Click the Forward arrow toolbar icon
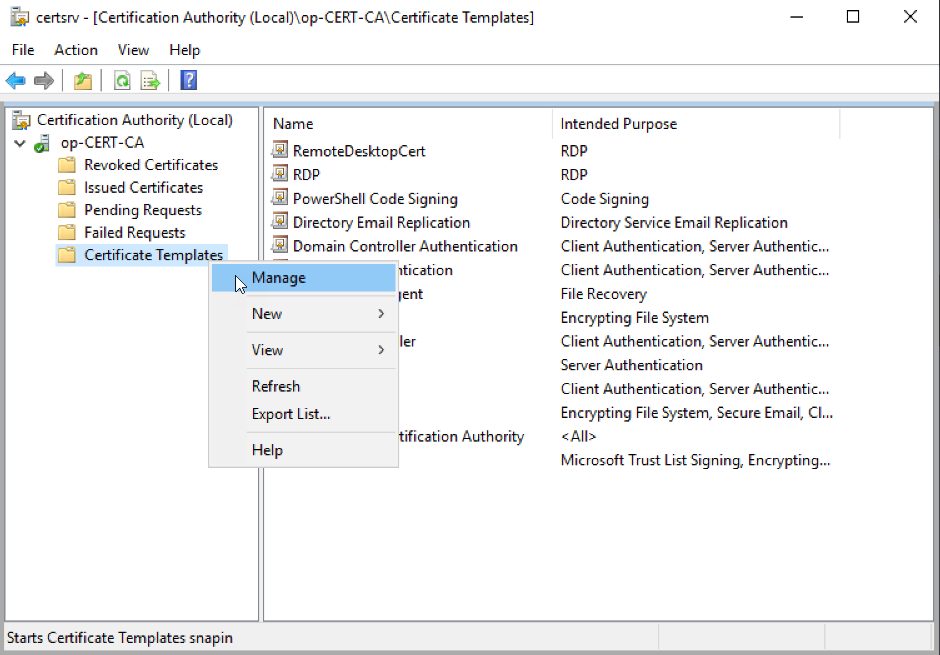The image size is (940, 655). pos(44,80)
